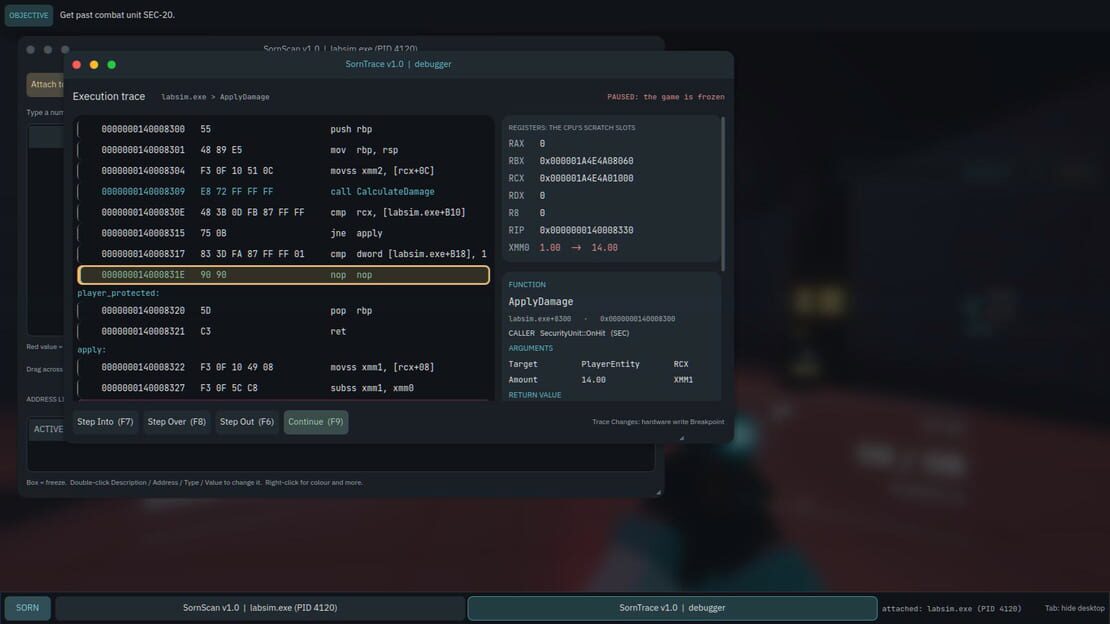Screen dimensions: 1110x624
Task: Select the ret instruction row
Action: 283,331
